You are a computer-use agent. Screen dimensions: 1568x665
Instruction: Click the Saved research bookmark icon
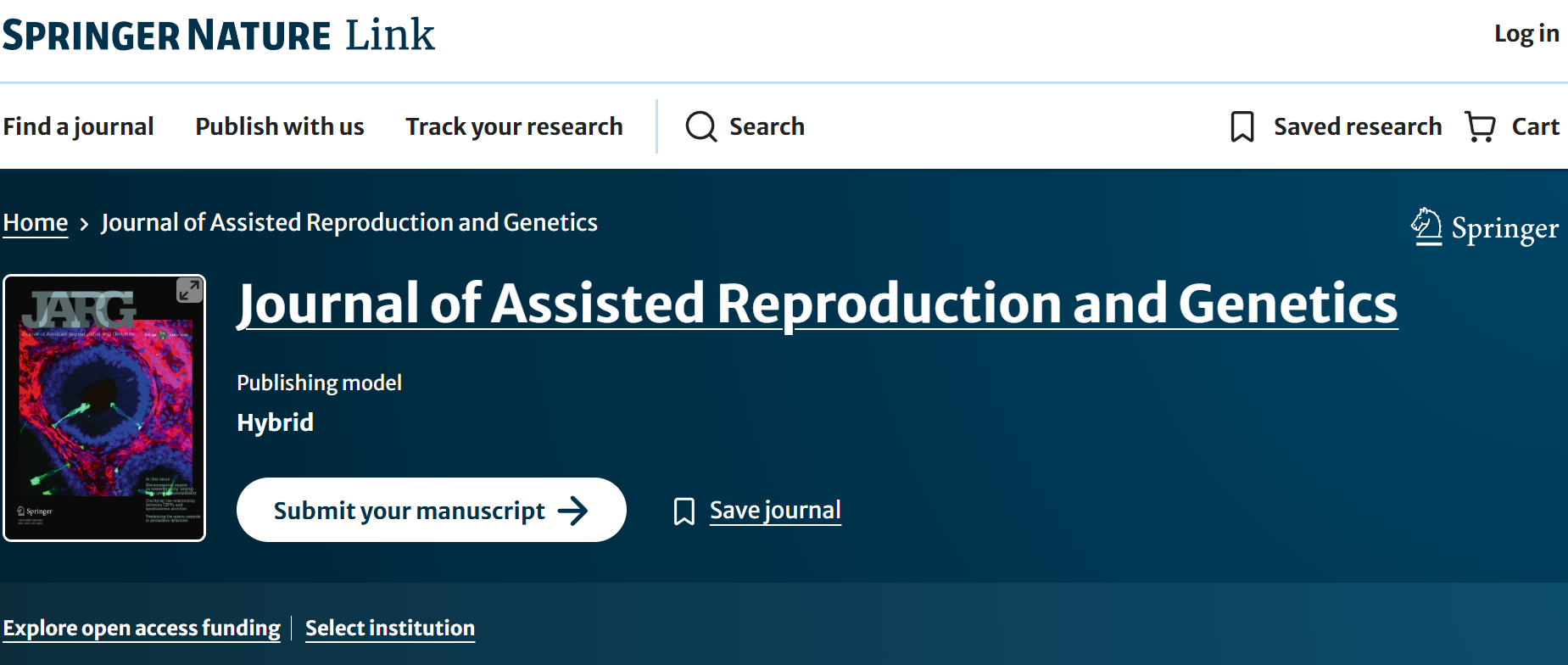(1242, 126)
